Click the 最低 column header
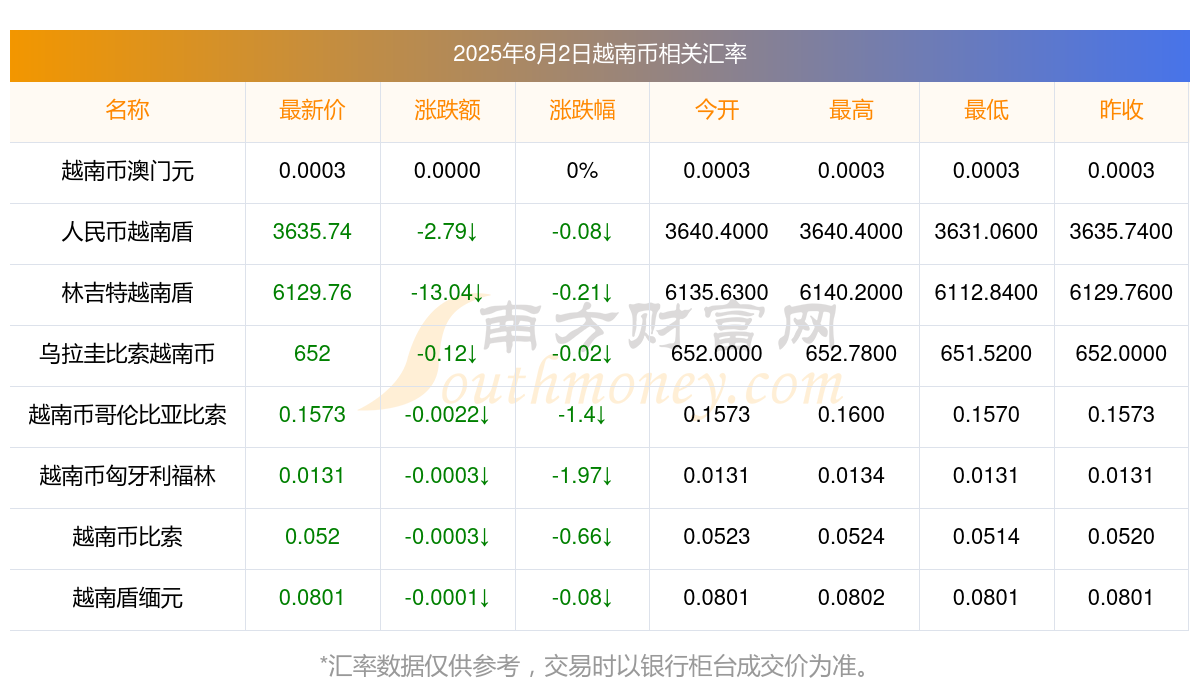 point(986,110)
